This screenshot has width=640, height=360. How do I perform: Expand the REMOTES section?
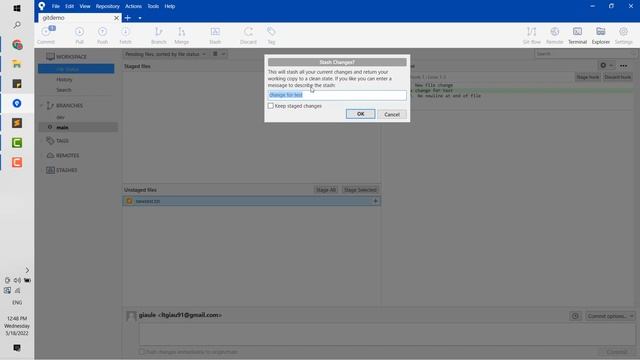(41, 156)
